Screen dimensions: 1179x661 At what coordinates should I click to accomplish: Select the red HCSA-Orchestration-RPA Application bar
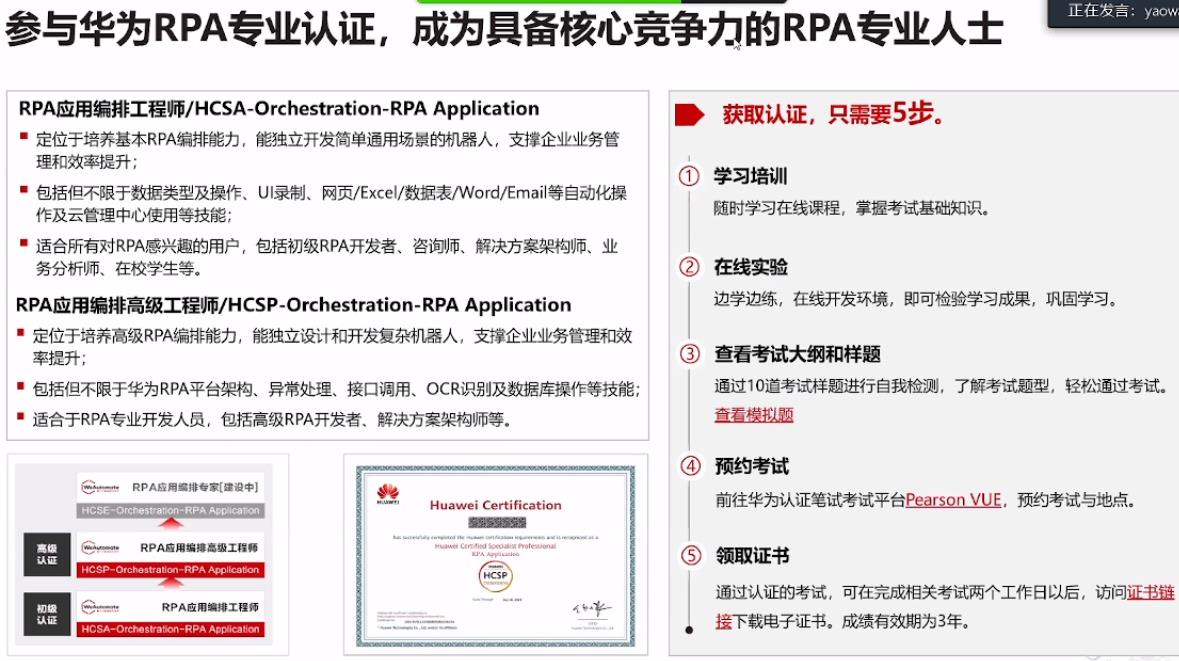pyautogui.click(x=170, y=629)
